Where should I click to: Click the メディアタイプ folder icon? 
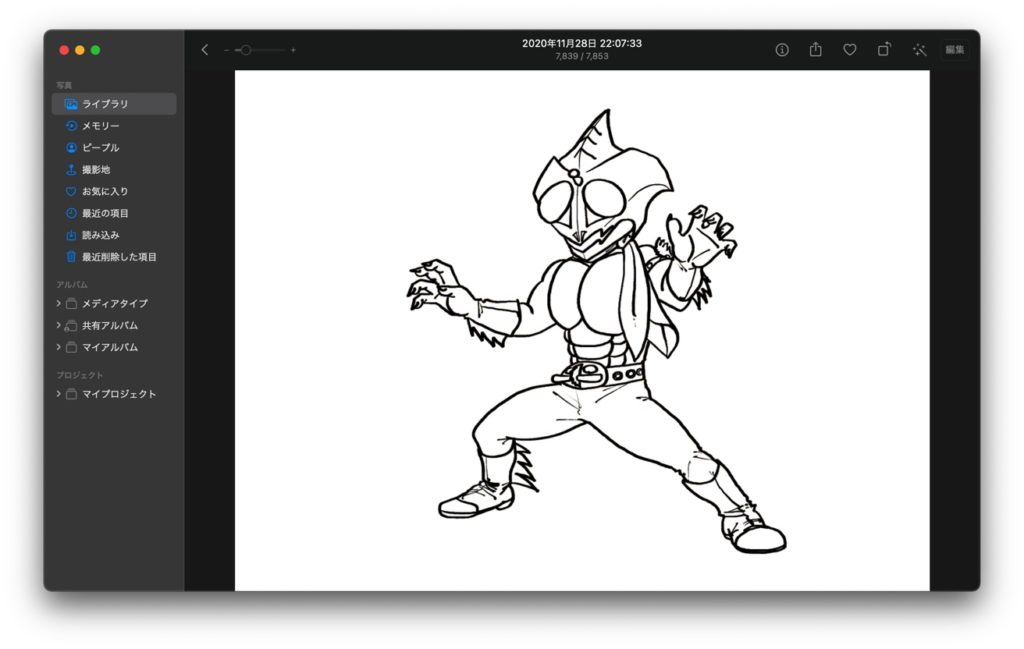coord(71,304)
